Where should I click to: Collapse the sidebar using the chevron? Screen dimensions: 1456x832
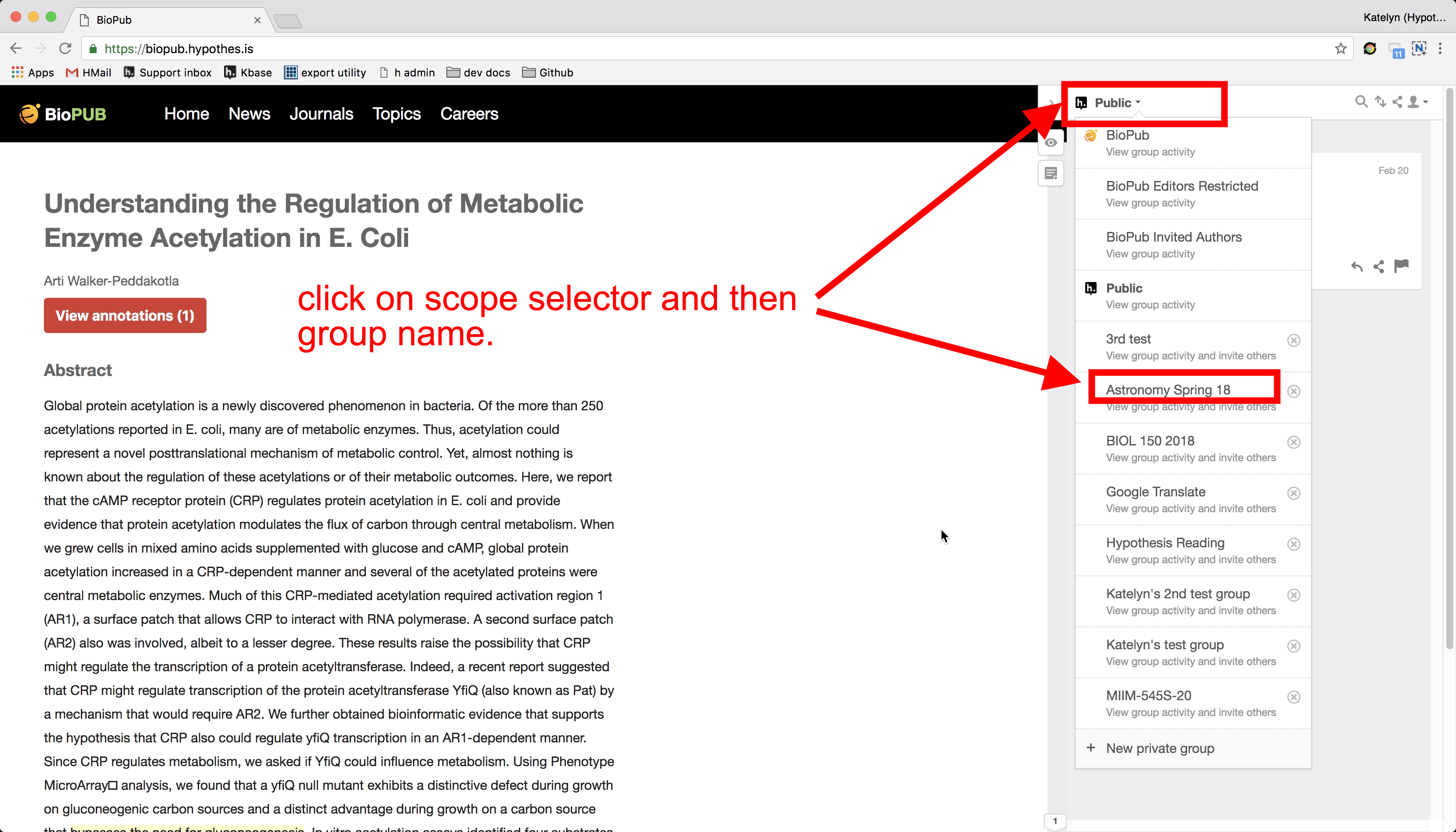[1051, 103]
